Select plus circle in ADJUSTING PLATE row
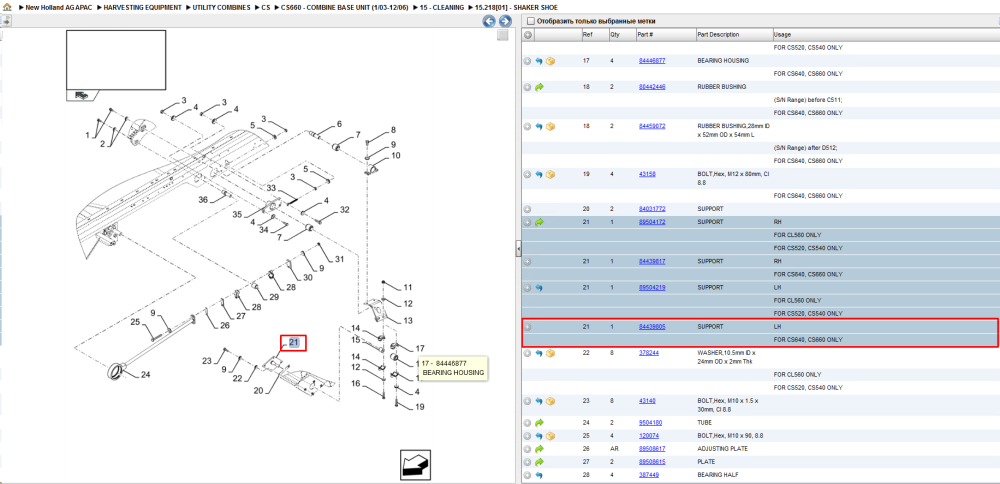 point(527,449)
